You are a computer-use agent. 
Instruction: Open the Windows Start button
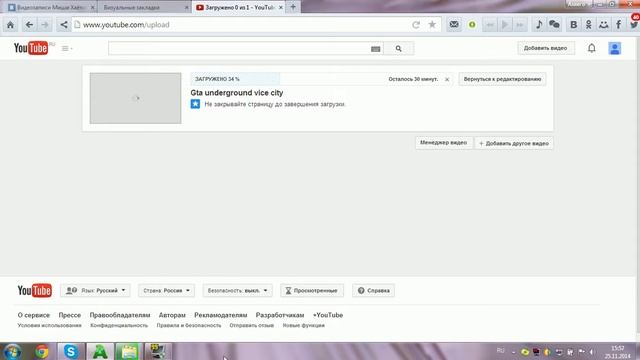[x=12, y=351]
